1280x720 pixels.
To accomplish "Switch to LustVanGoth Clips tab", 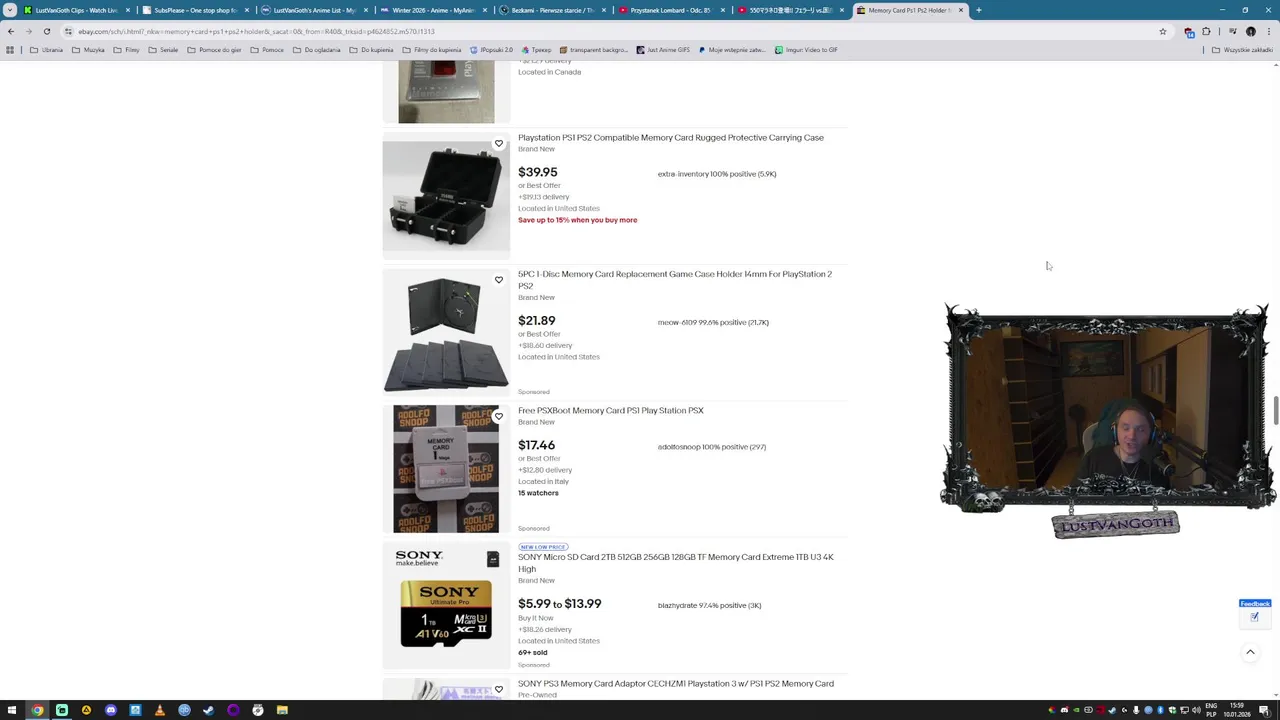I will (76, 10).
